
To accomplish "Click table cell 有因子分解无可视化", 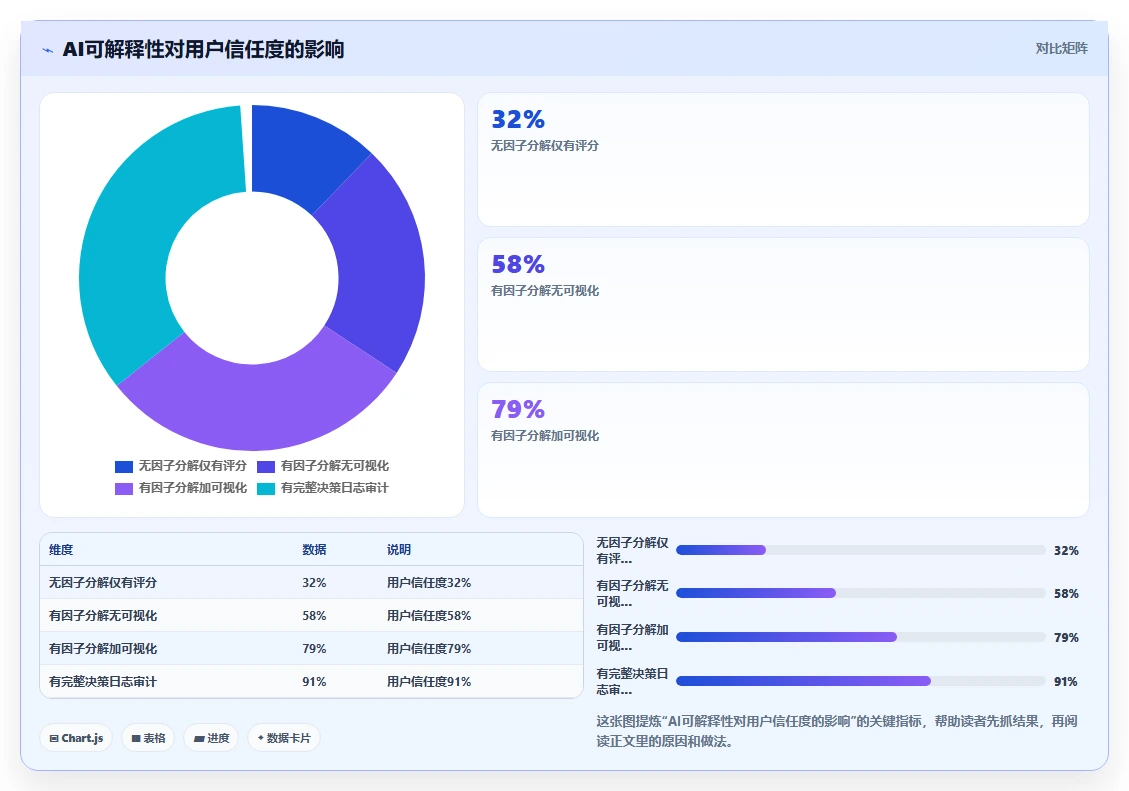I will 103,615.
